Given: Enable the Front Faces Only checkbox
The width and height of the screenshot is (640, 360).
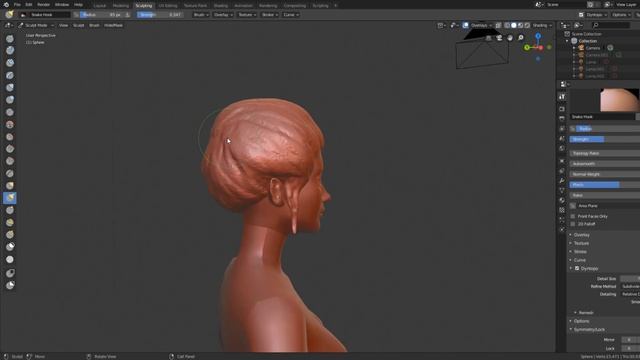Looking at the screenshot, I should click(573, 216).
